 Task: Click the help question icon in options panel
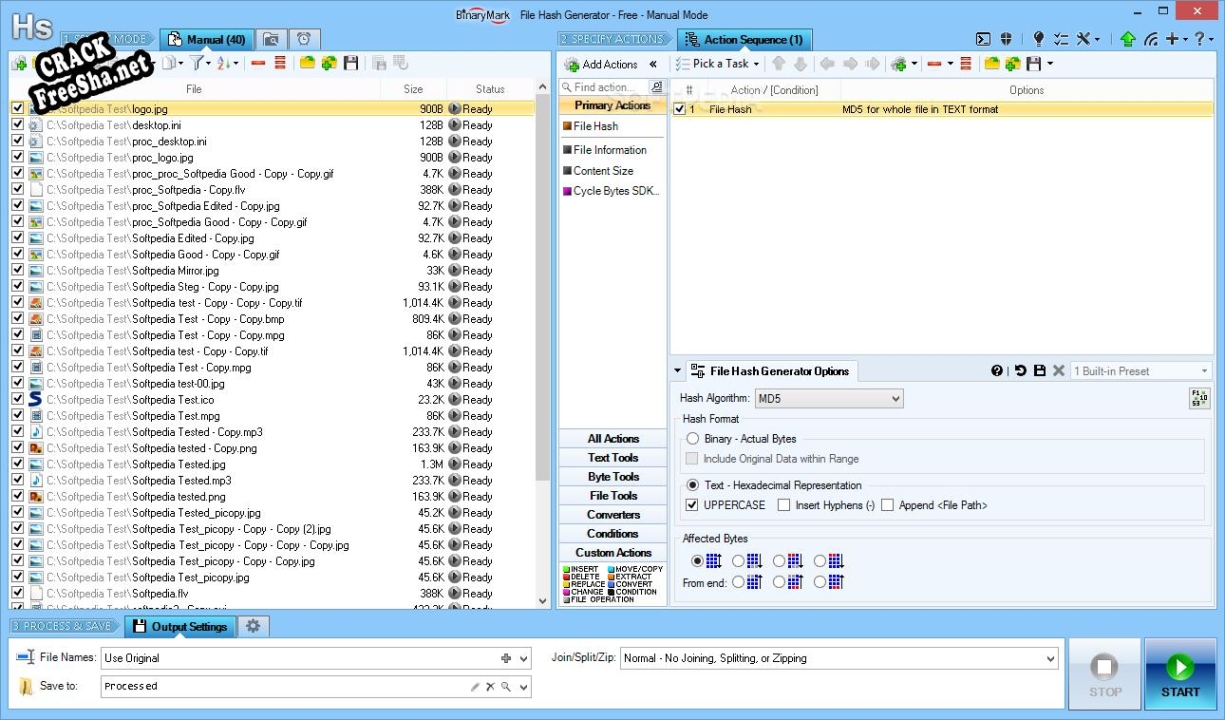[x=997, y=371]
